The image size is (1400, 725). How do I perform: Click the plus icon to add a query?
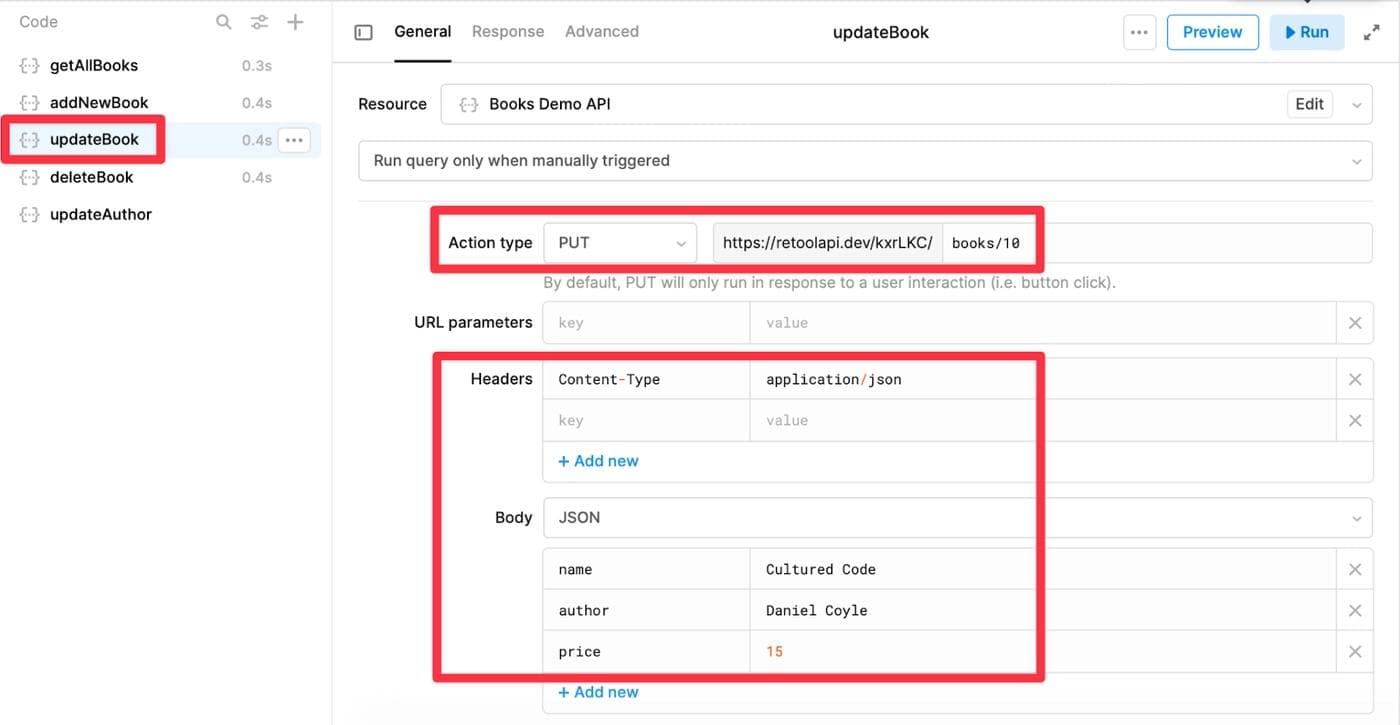tap(295, 22)
